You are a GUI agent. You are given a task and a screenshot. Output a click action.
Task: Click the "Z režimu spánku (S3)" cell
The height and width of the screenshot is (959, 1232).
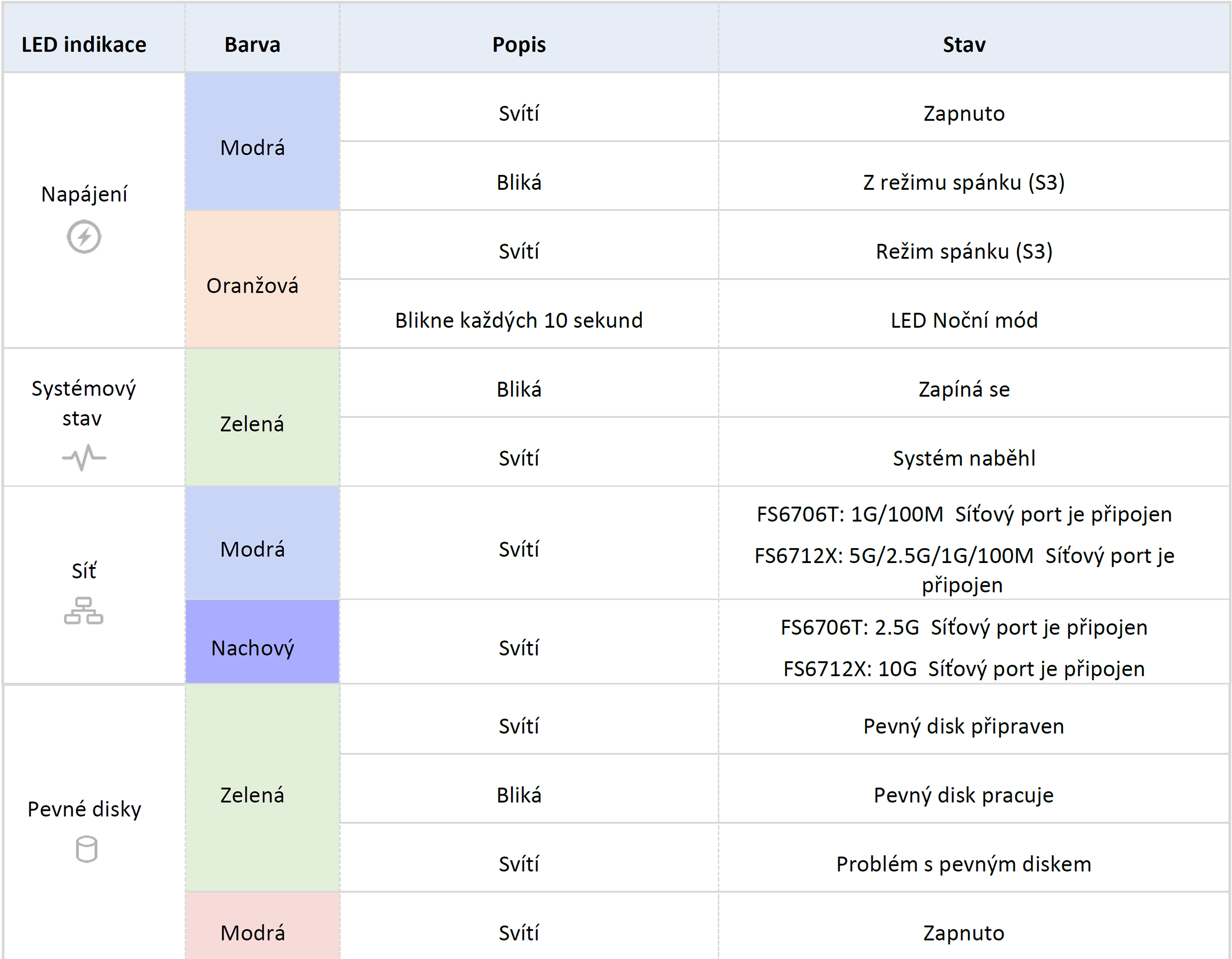[964, 183]
